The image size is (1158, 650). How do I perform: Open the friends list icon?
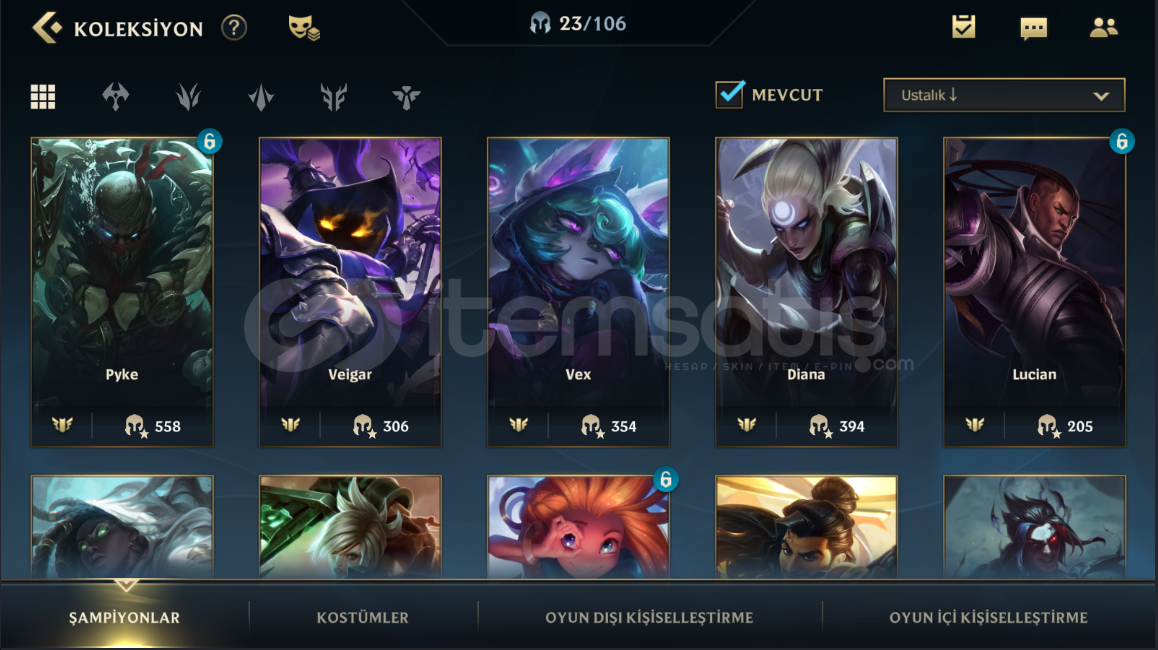tap(1103, 27)
